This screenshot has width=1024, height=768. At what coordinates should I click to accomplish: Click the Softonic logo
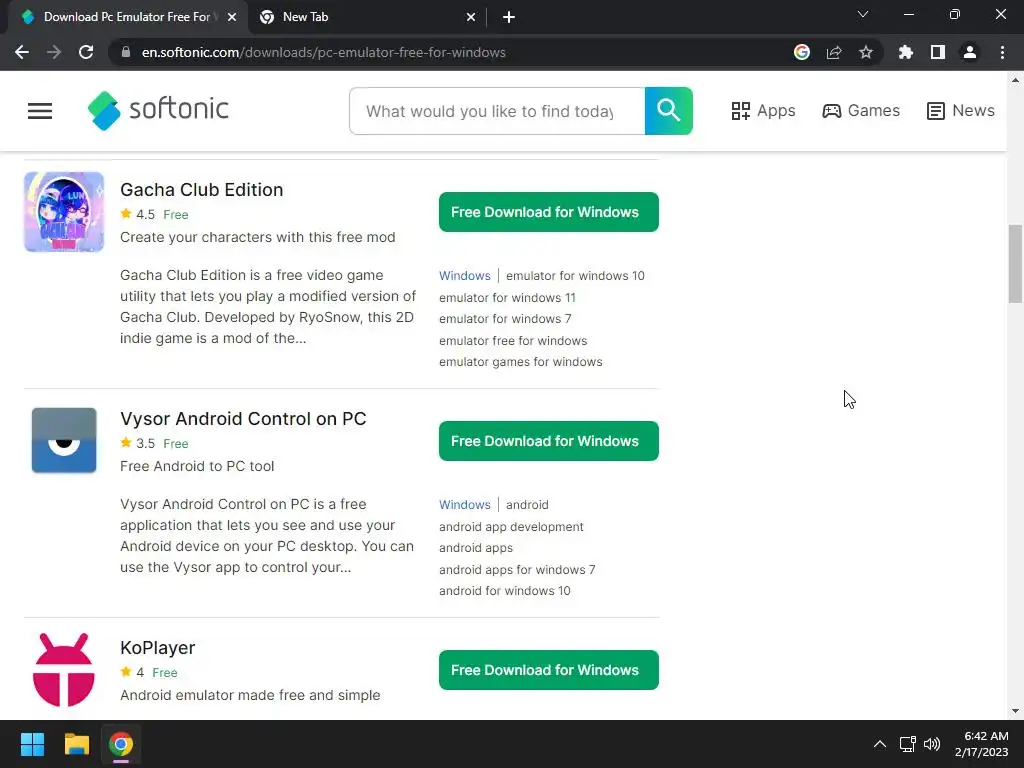[x=158, y=110]
